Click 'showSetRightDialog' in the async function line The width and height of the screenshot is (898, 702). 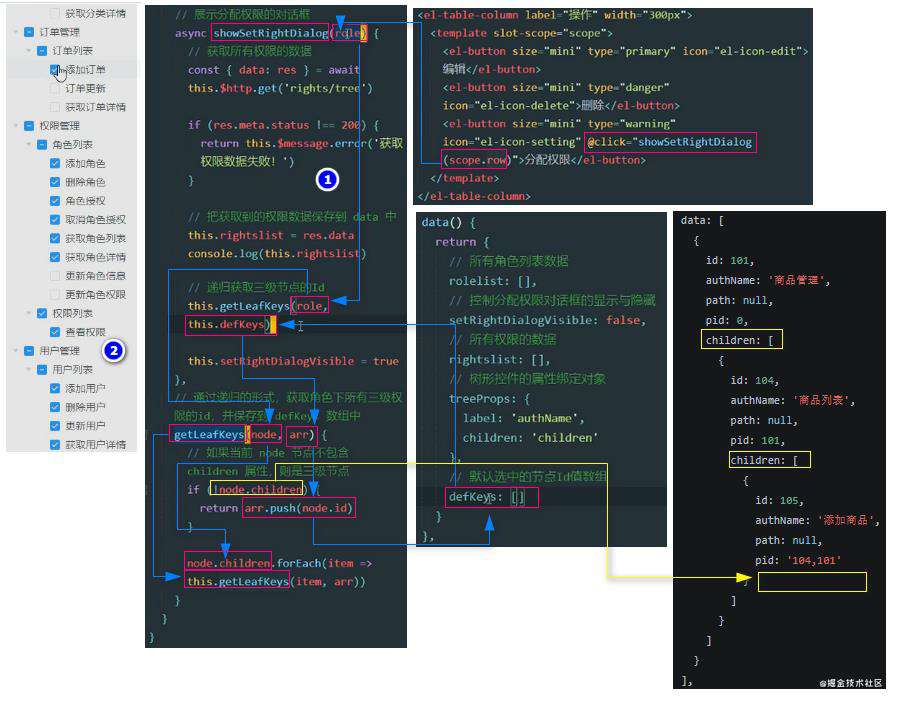tap(270, 33)
